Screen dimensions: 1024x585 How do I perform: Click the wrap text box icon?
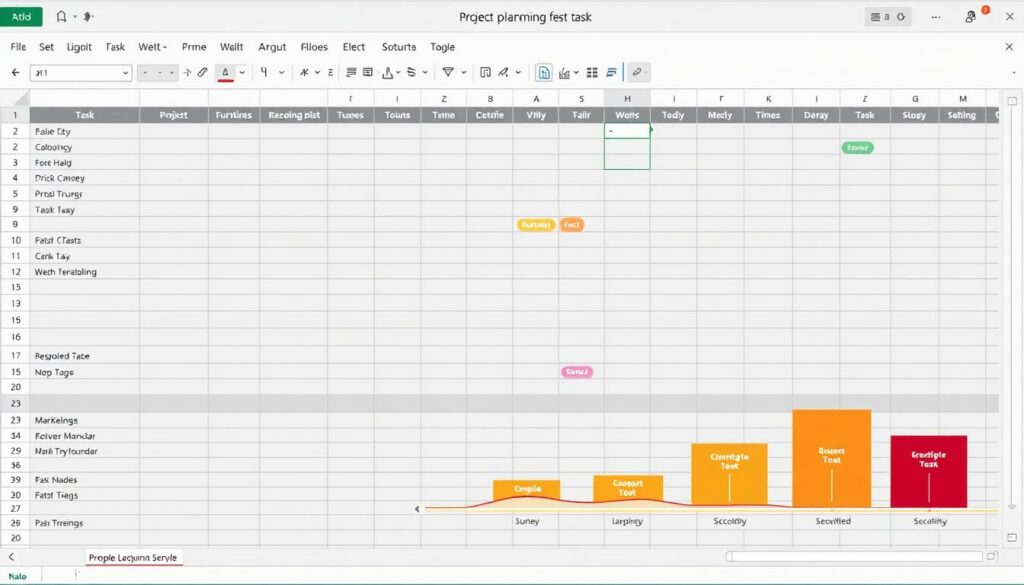(x=368, y=72)
